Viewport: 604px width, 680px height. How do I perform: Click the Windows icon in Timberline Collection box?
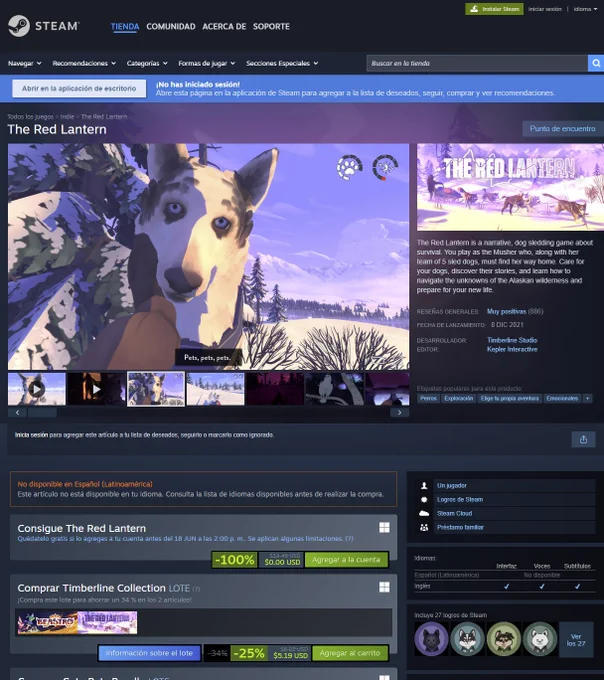[384, 587]
